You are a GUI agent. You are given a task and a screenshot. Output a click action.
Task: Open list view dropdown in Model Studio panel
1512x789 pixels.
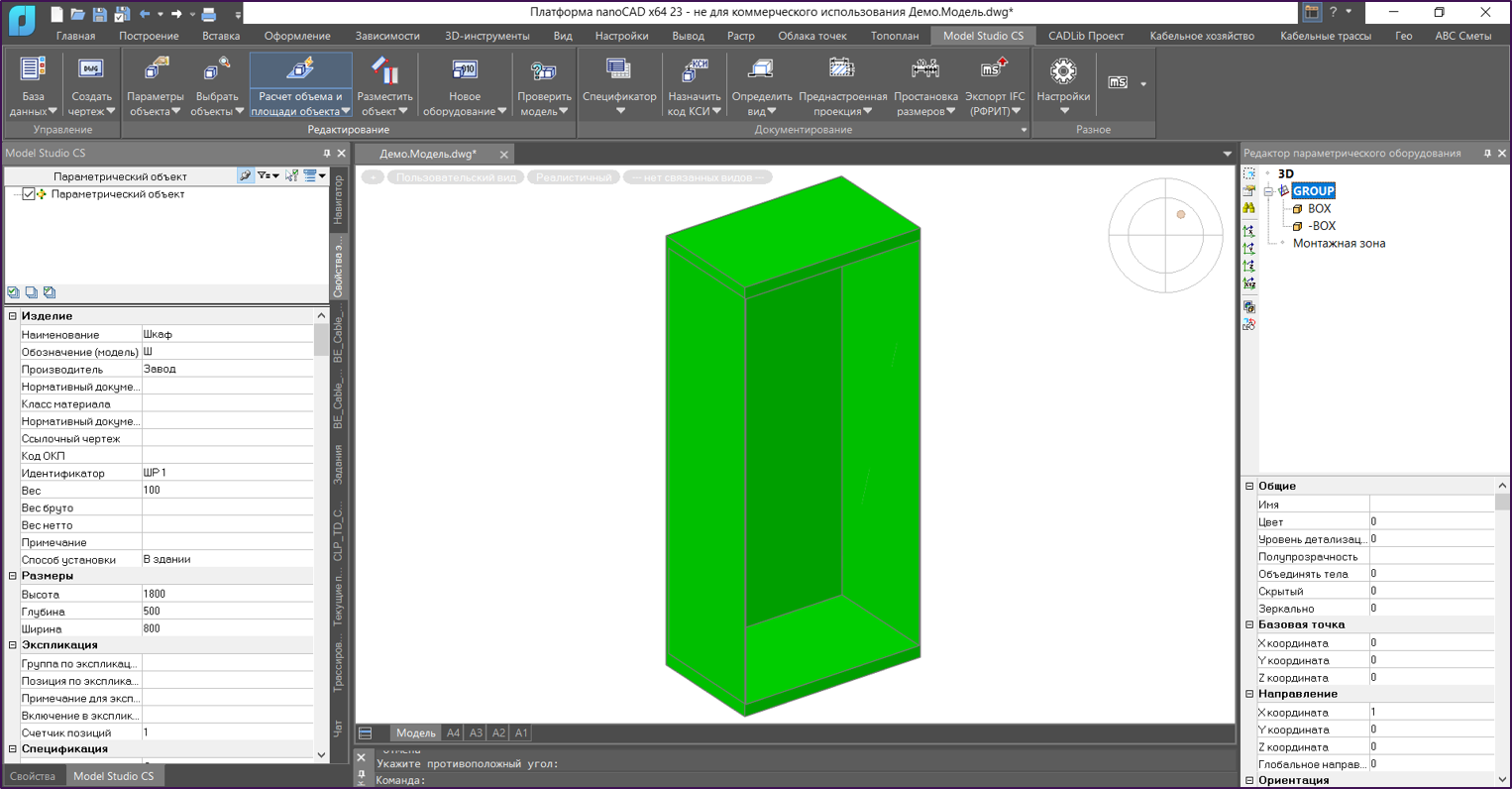(x=315, y=175)
